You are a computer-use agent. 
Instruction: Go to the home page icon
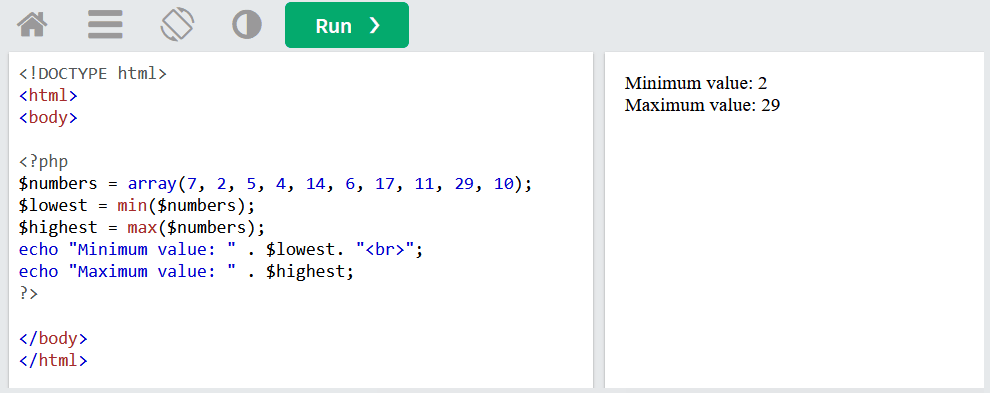pos(32,25)
